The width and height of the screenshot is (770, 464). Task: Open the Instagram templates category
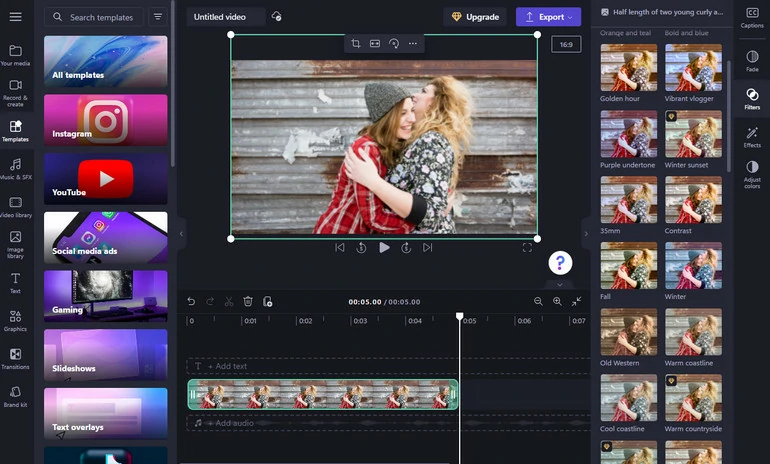click(106, 120)
